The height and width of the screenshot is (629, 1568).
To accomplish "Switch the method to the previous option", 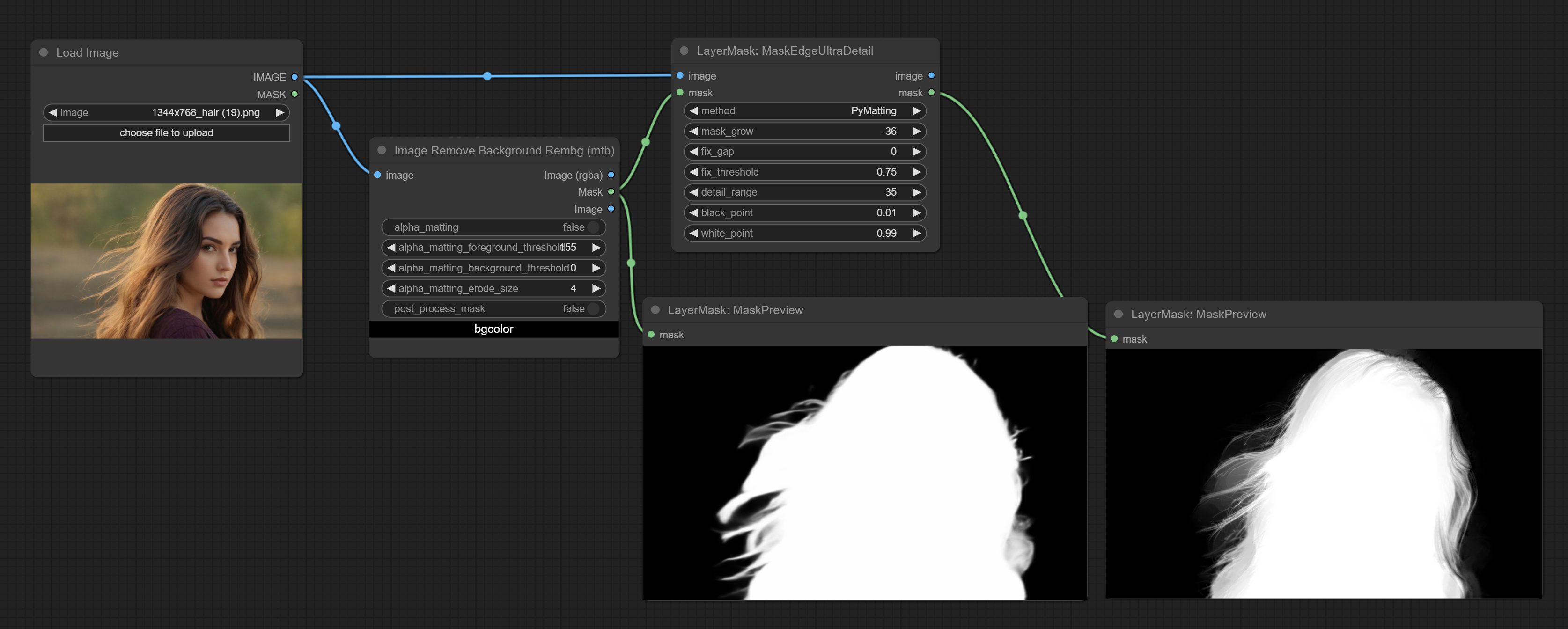I will point(694,111).
